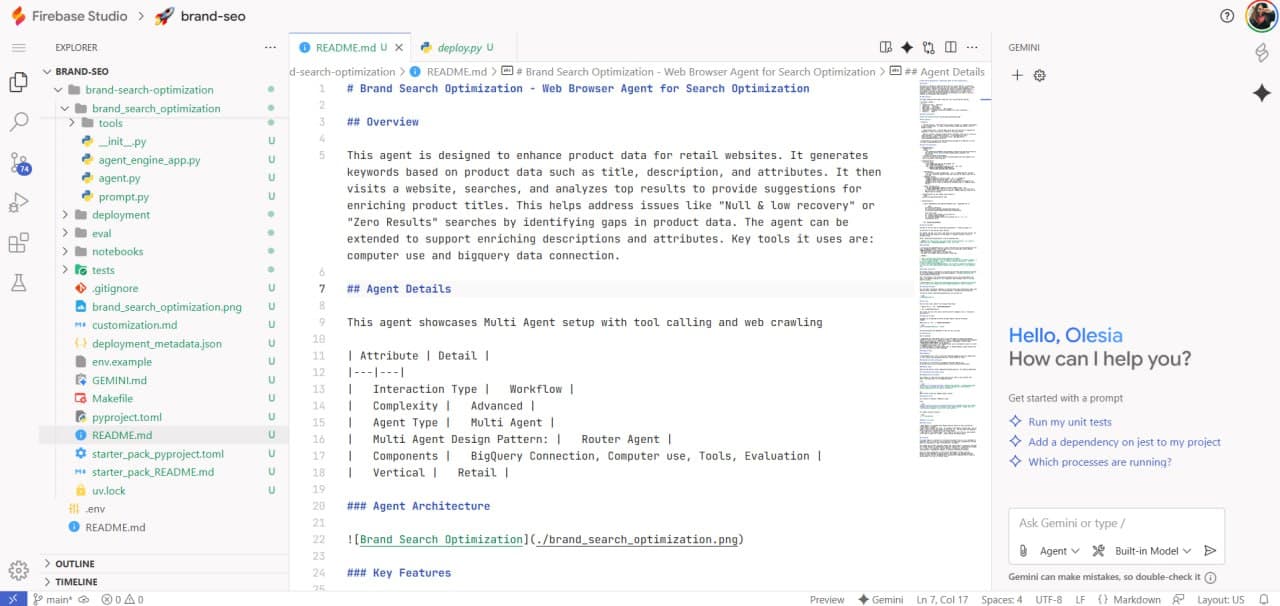Open GEMINI.md in explorer

(119, 380)
